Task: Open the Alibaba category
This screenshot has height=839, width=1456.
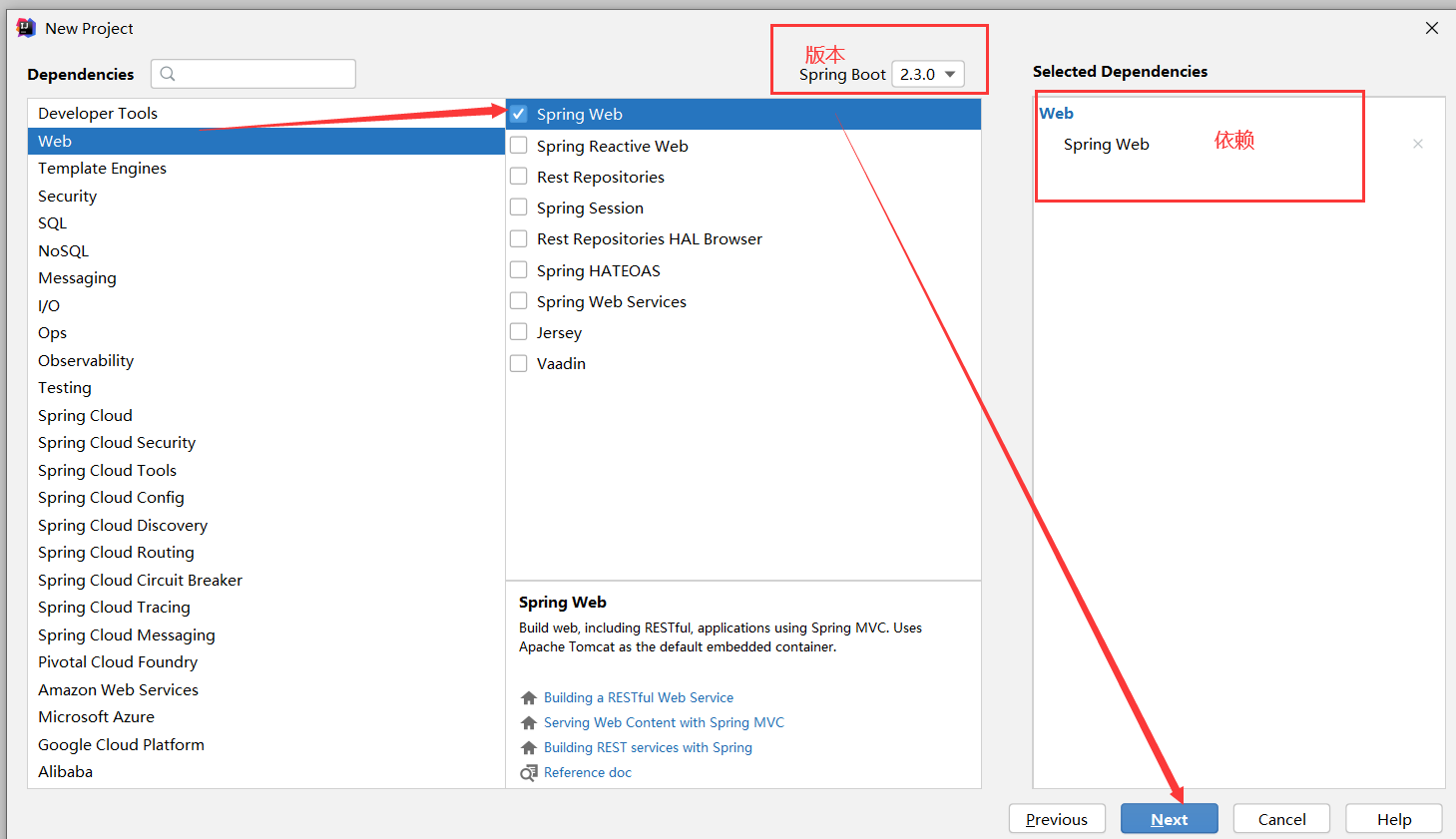Action: coord(266,772)
